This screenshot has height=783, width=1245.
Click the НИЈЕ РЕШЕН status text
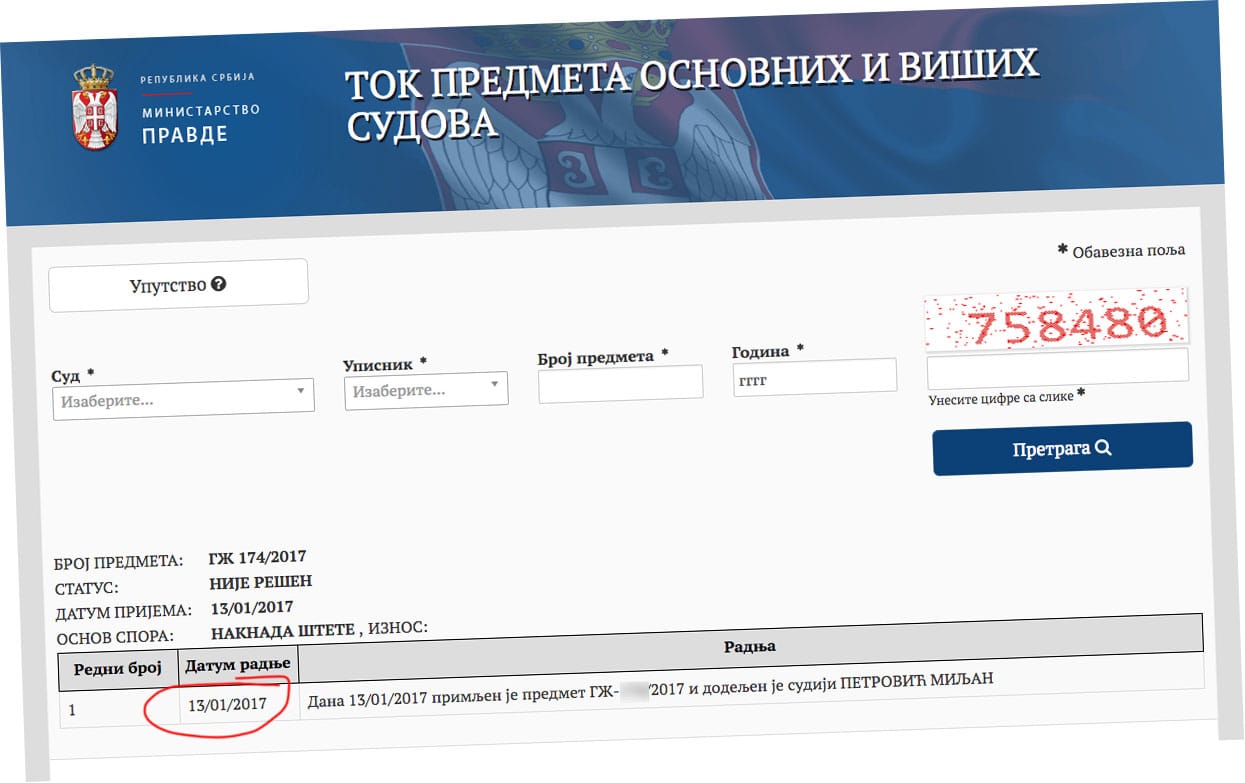(260, 582)
